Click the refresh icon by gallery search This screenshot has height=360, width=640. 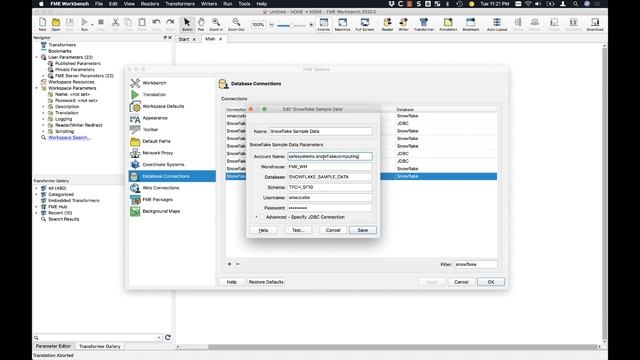[x=168, y=338]
